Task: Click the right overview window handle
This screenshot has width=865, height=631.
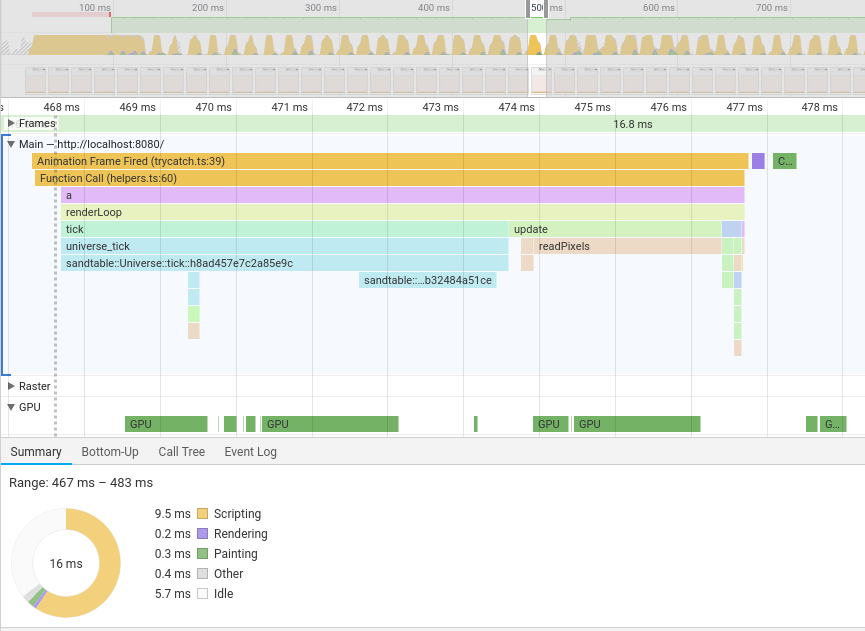Action: pos(546,9)
